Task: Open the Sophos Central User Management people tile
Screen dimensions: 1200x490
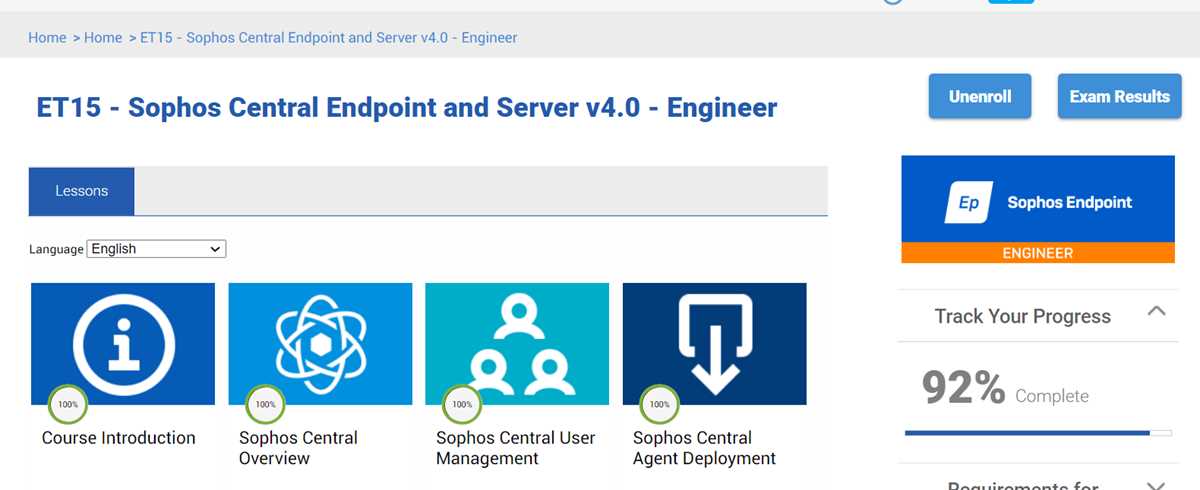Action: [517, 344]
